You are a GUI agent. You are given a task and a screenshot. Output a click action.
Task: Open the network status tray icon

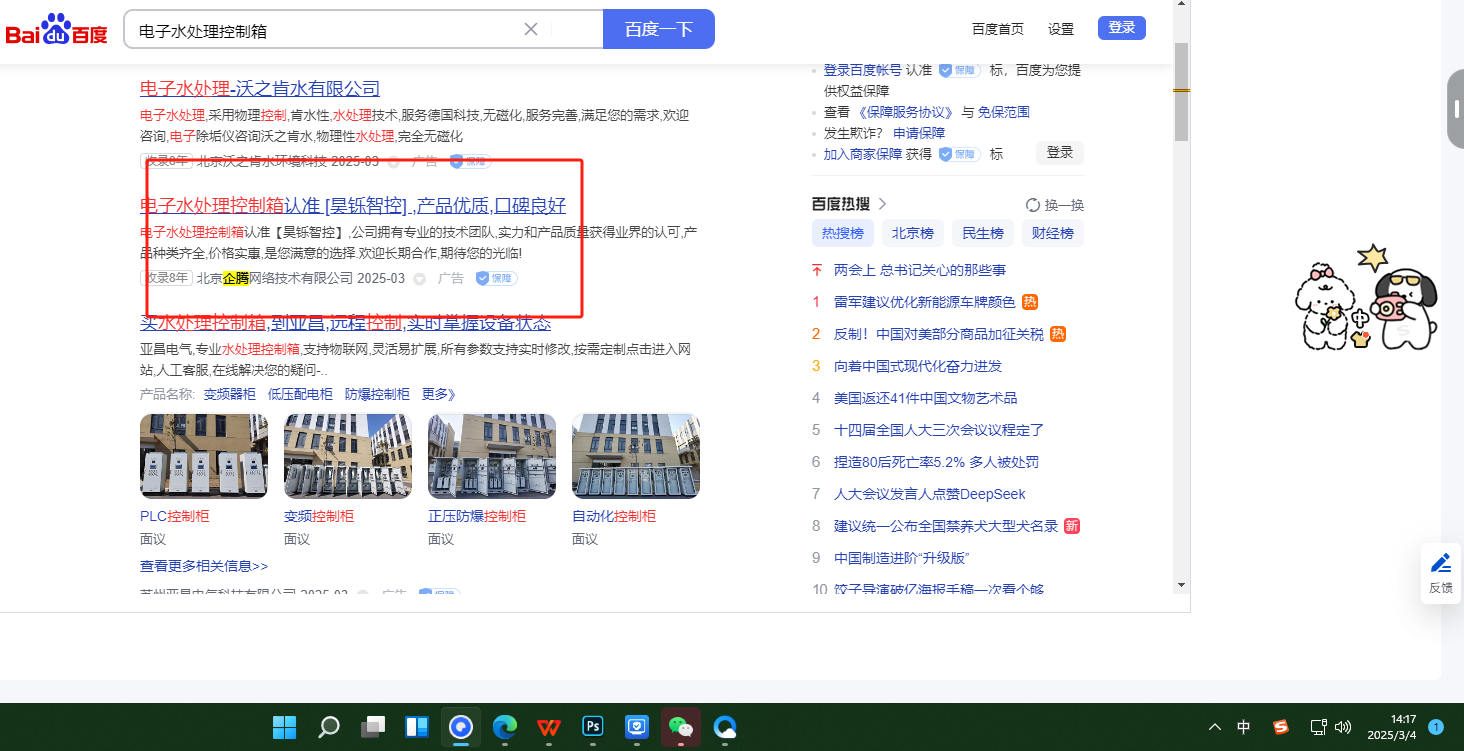(x=1319, y=727)
